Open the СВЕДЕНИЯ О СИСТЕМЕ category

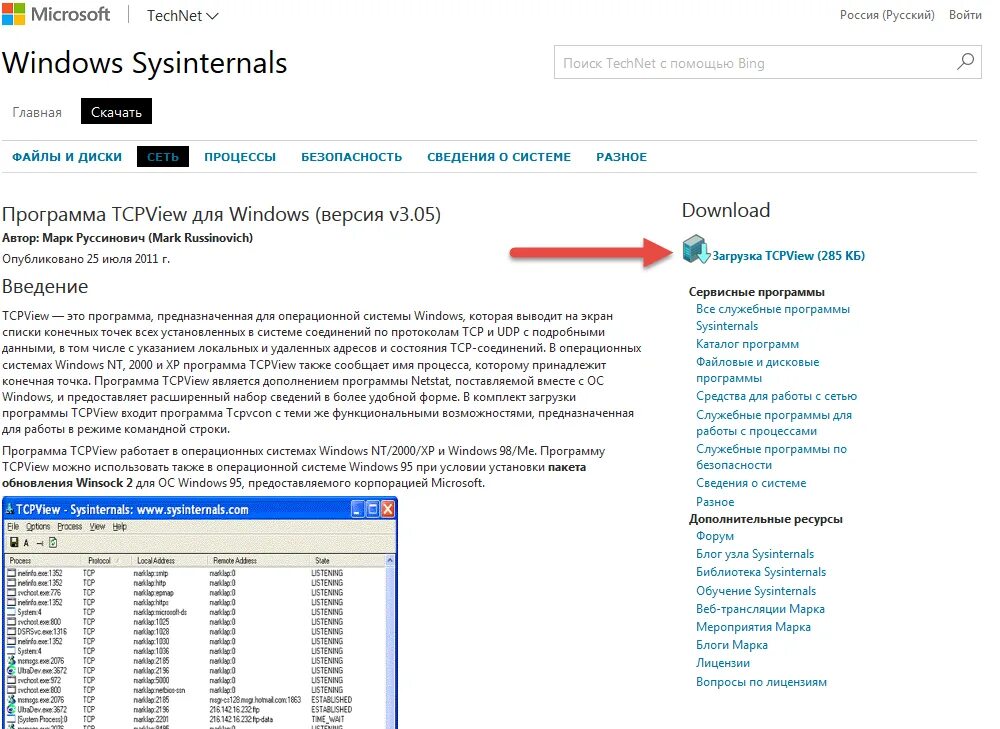[x=499, y=157]
